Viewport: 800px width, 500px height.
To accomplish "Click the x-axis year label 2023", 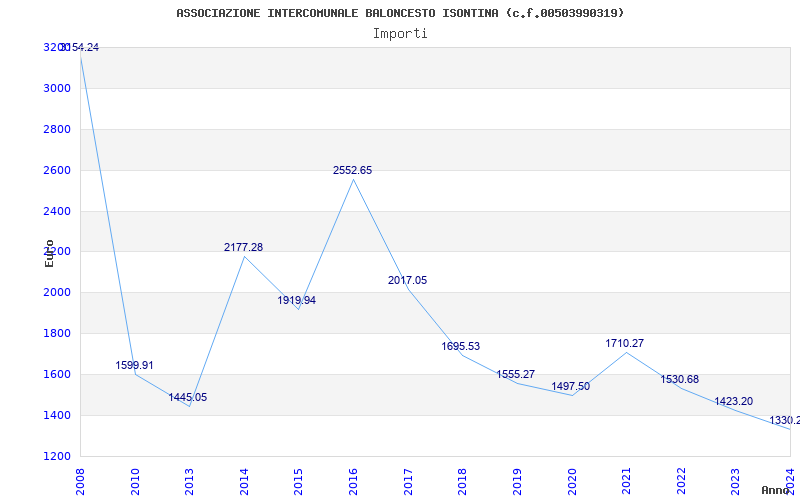I will [x=736, y=482].
